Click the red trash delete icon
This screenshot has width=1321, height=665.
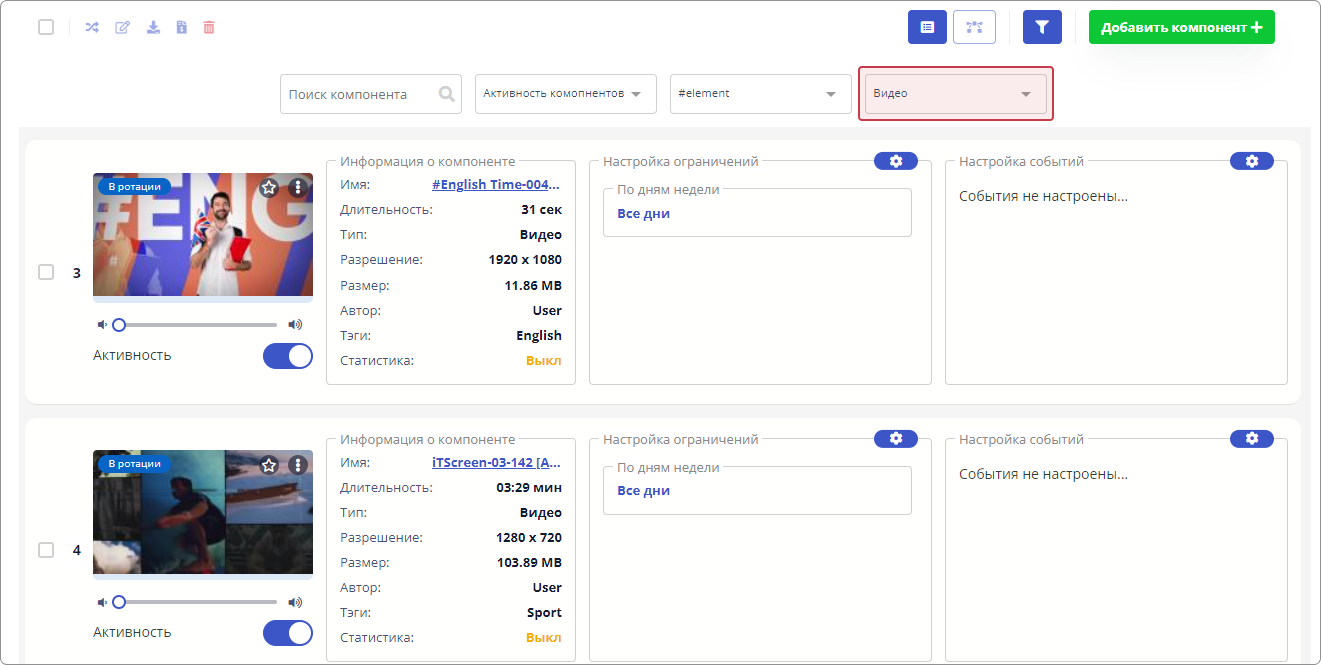coord(209,27)
